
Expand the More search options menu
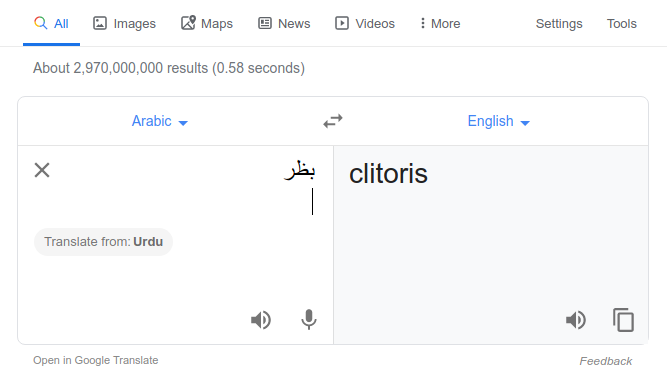(440, 23)
